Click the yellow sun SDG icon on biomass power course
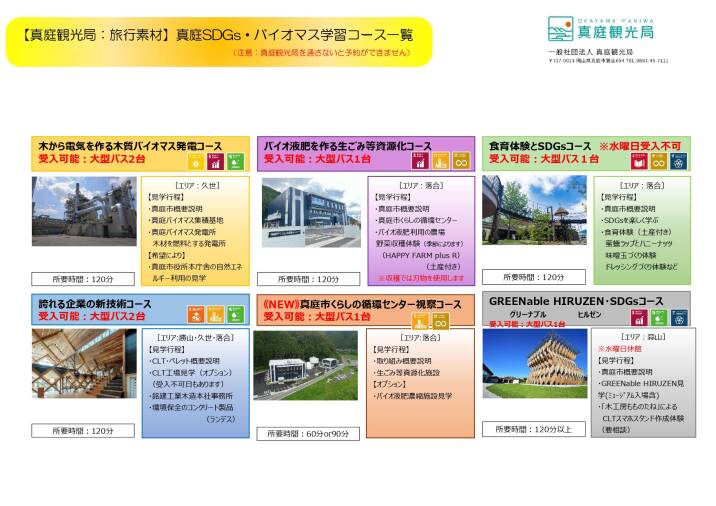Screen dimensions: 716x506 196,159
